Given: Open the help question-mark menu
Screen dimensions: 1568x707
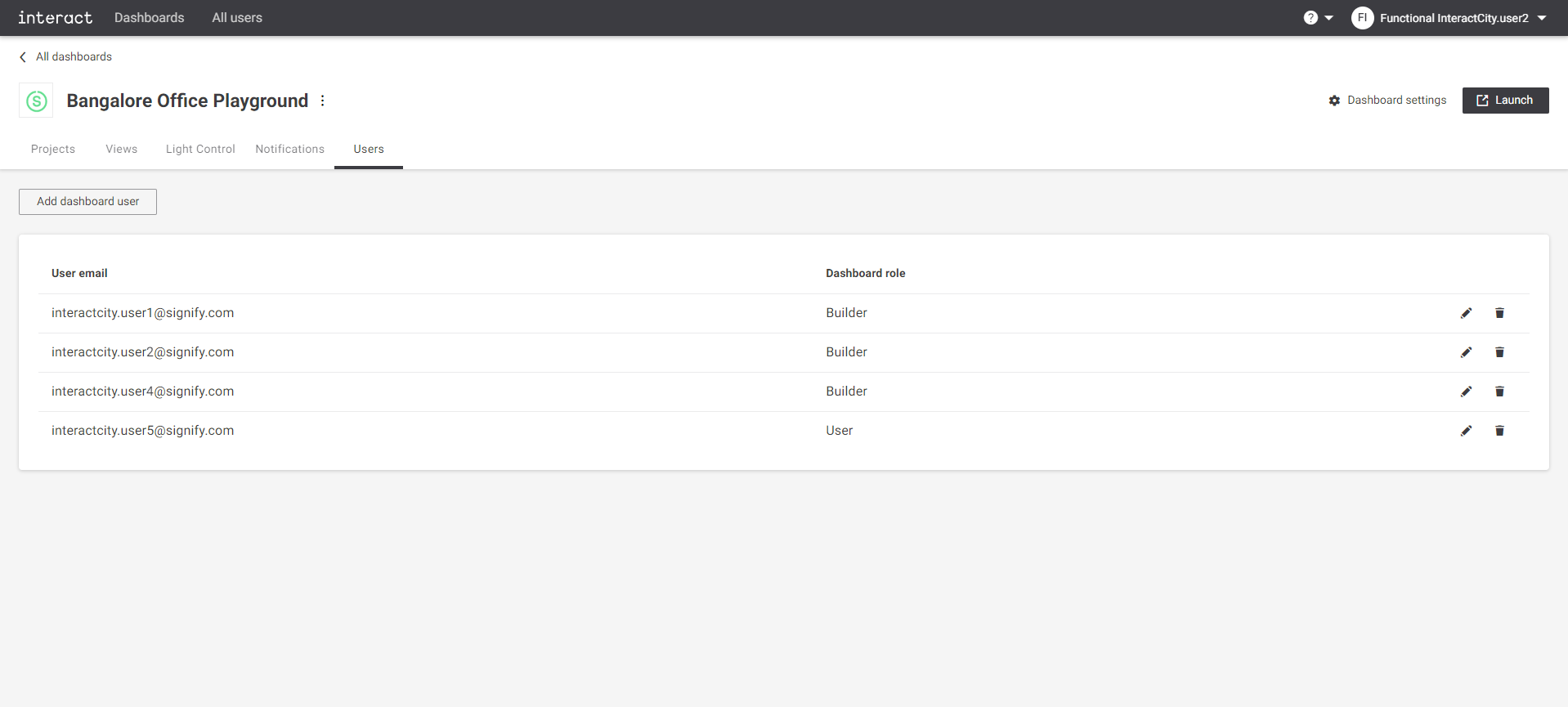Looking at the screenshot, I should pyautogui.click(x=1318, y=18).
